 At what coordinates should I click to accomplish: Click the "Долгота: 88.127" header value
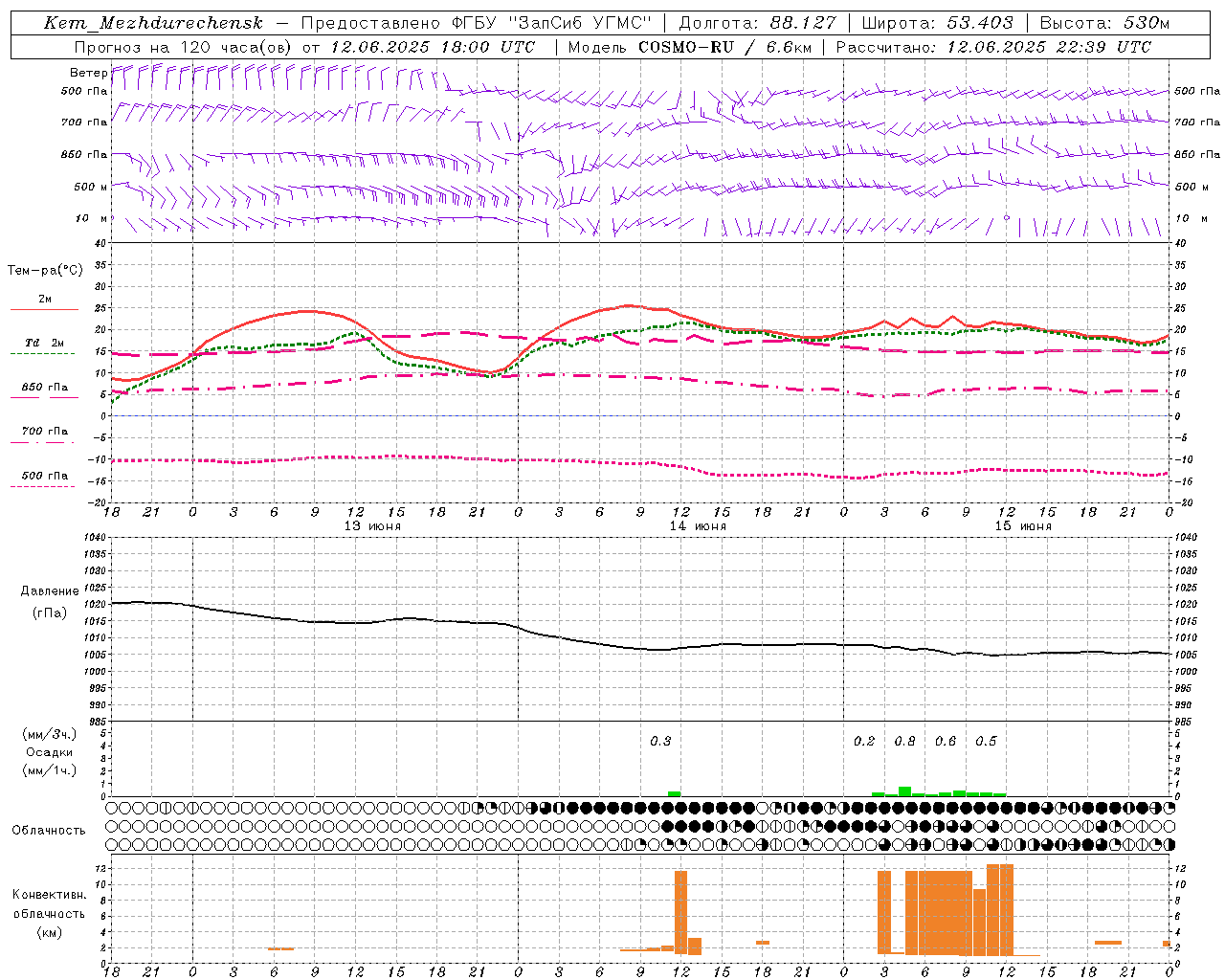click(x=757, y=24)
